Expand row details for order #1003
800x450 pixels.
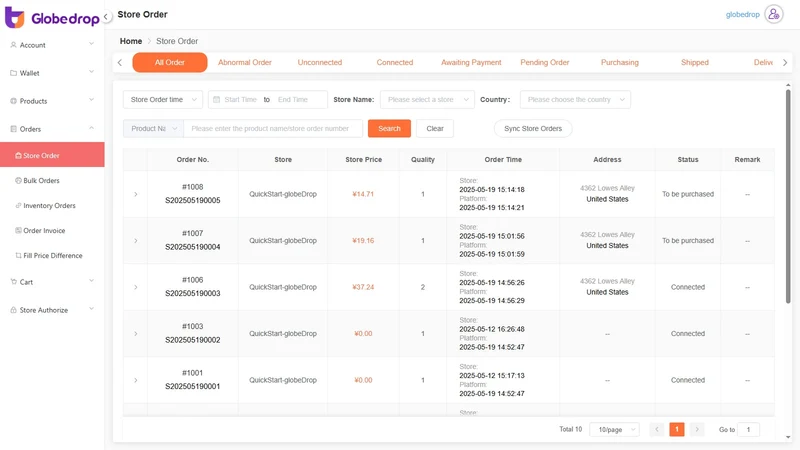pyautogui.click(x=136, y=334)
